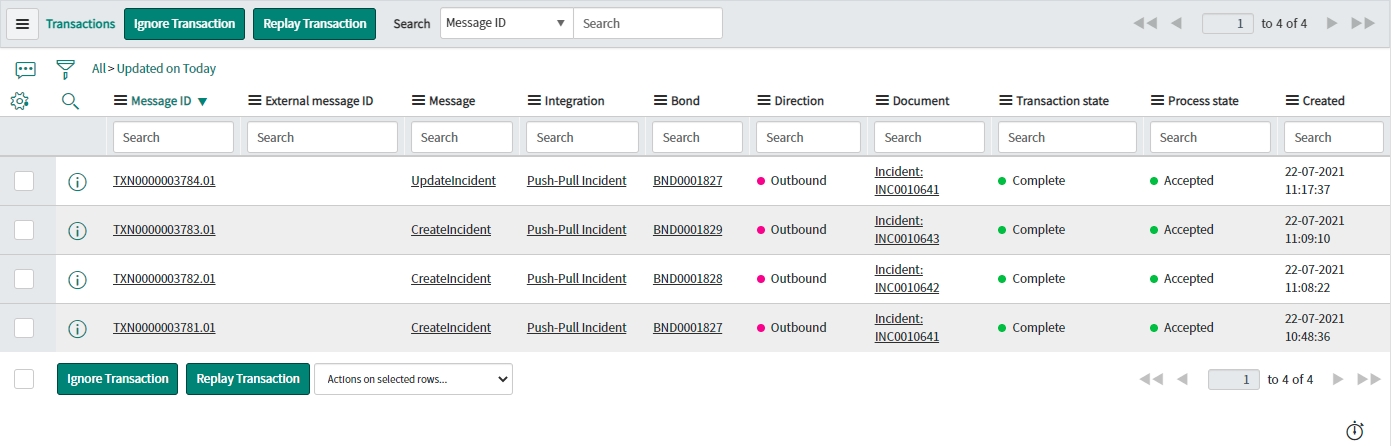Open the Message ID search field dropdown

pos(506,23)
